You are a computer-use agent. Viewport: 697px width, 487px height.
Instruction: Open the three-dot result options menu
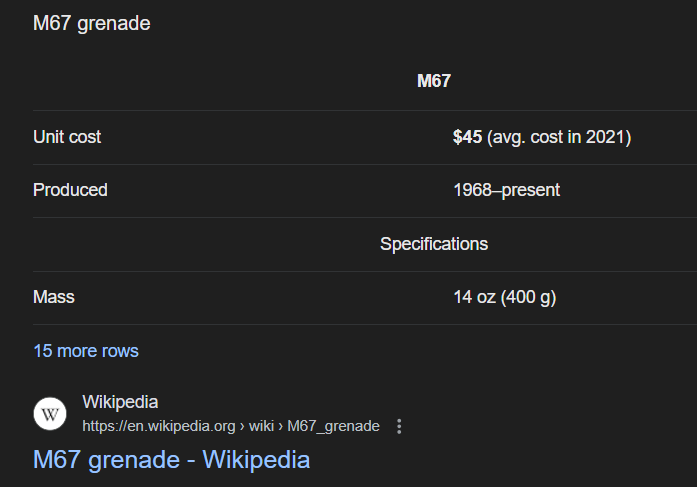click(x=399, y=426)
